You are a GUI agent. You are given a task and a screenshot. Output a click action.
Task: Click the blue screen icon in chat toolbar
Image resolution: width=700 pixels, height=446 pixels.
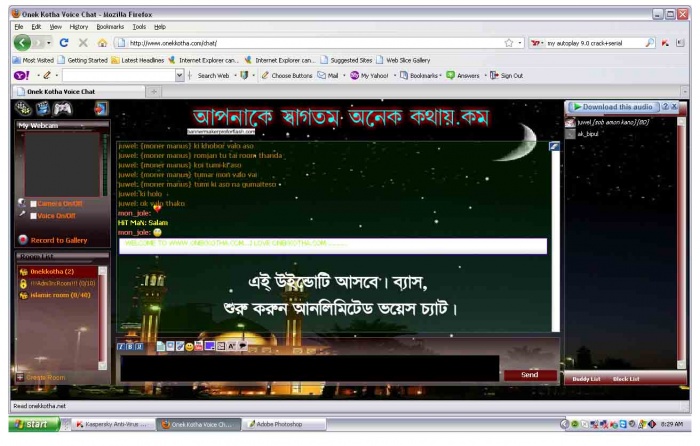(x=209, y=346)
